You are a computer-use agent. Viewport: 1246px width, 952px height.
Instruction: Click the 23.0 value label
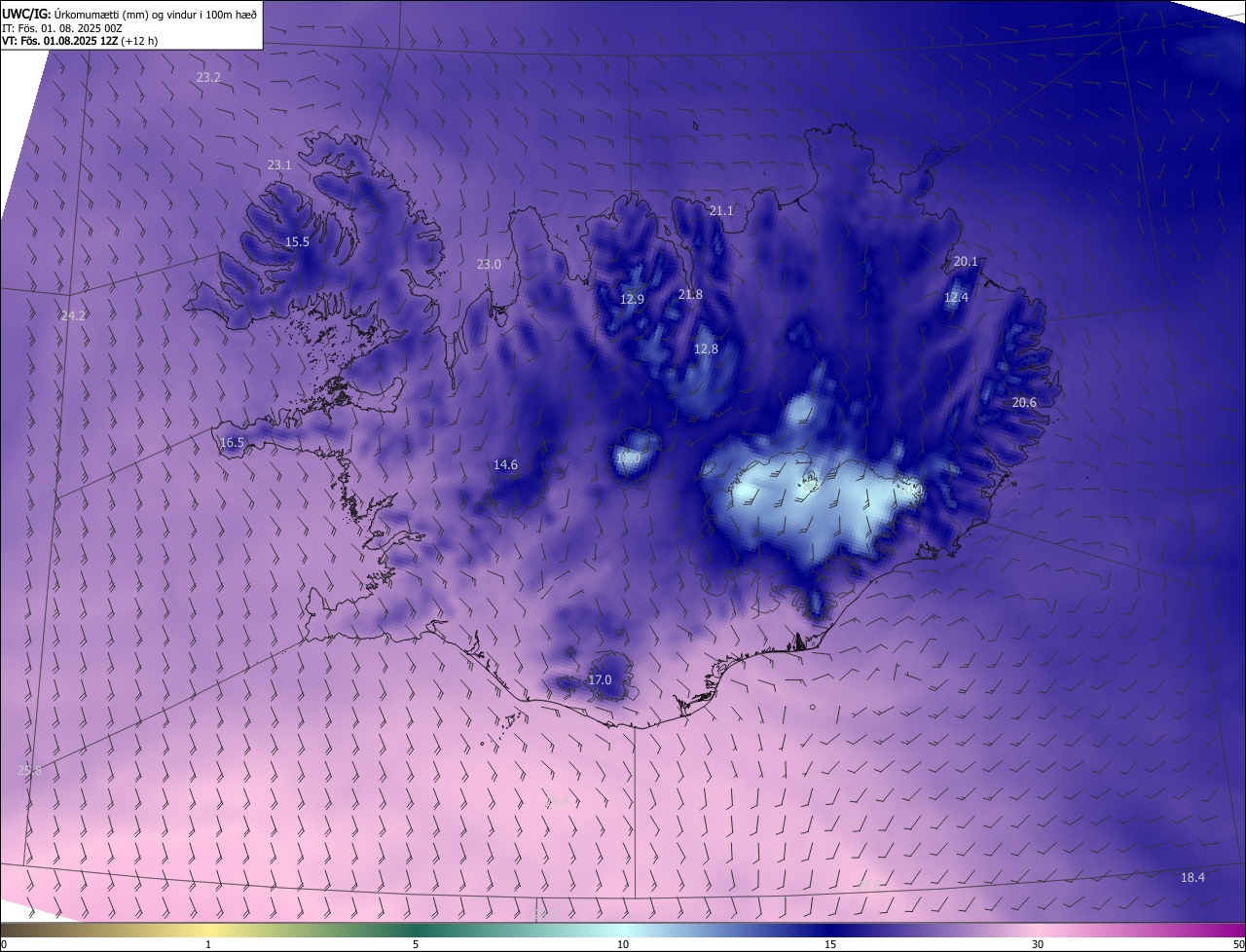tap(489, 265)
